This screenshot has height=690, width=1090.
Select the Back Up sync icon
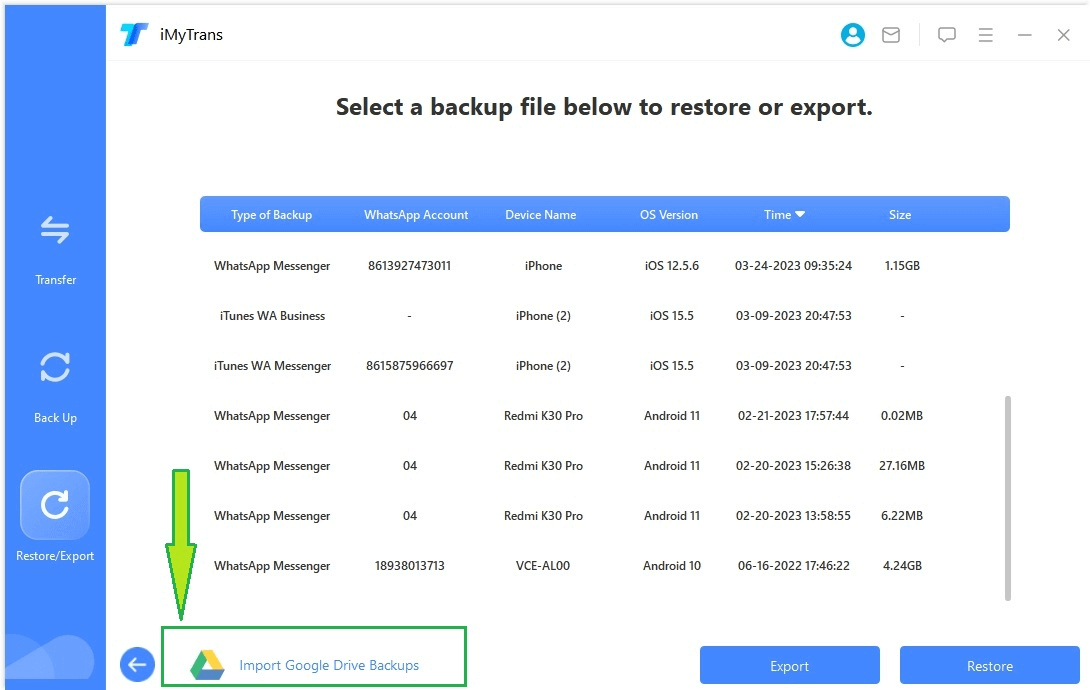(55, 367)
